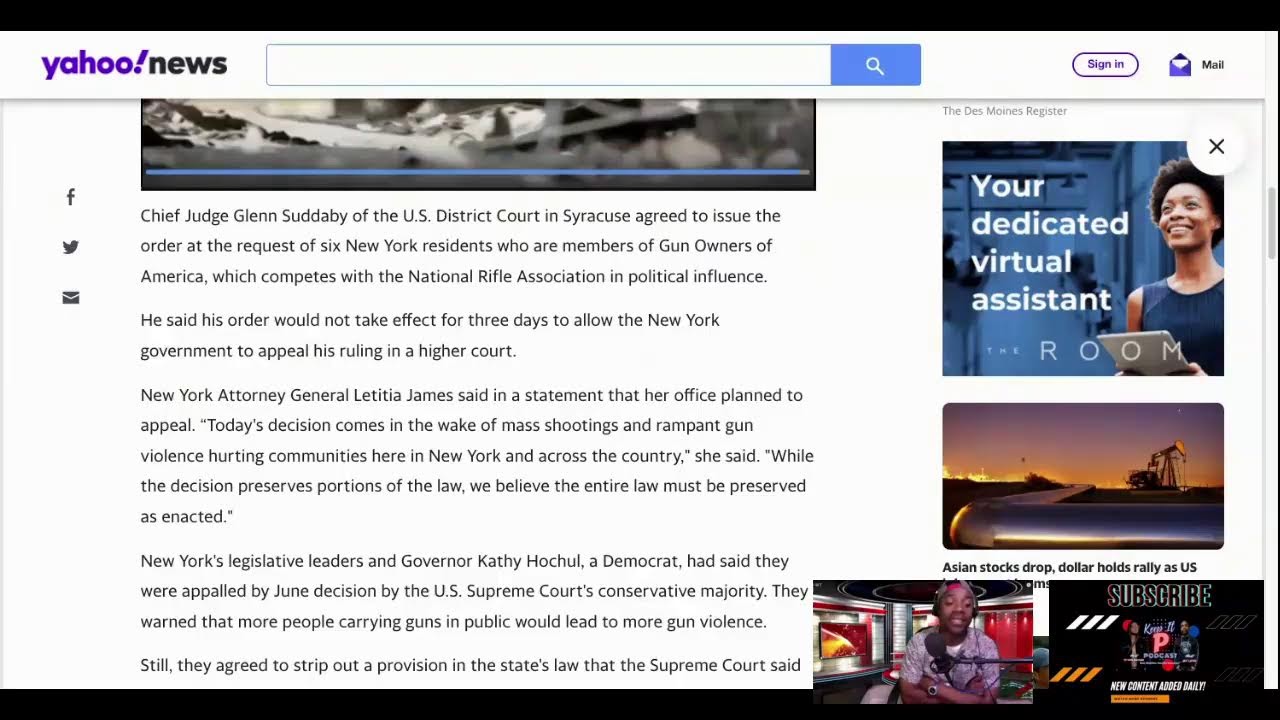Screen dimensions: 1280x720
Task: Click paragraph starting 'Still, they agreed to strip'
Action: coord(470,665)
